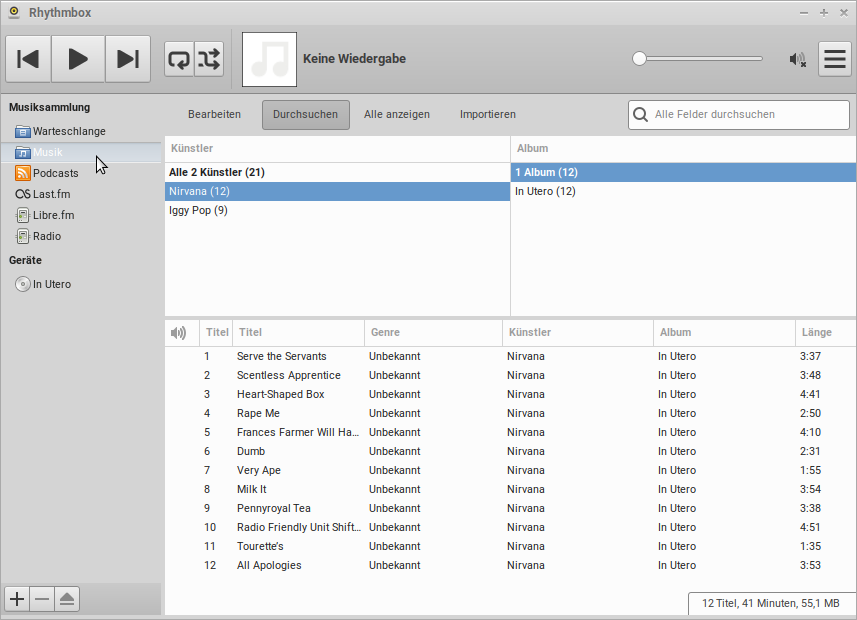The width and height of the screenshot is (857, 620).
Task: Sort track list by Album column
Action: [724, 332]
